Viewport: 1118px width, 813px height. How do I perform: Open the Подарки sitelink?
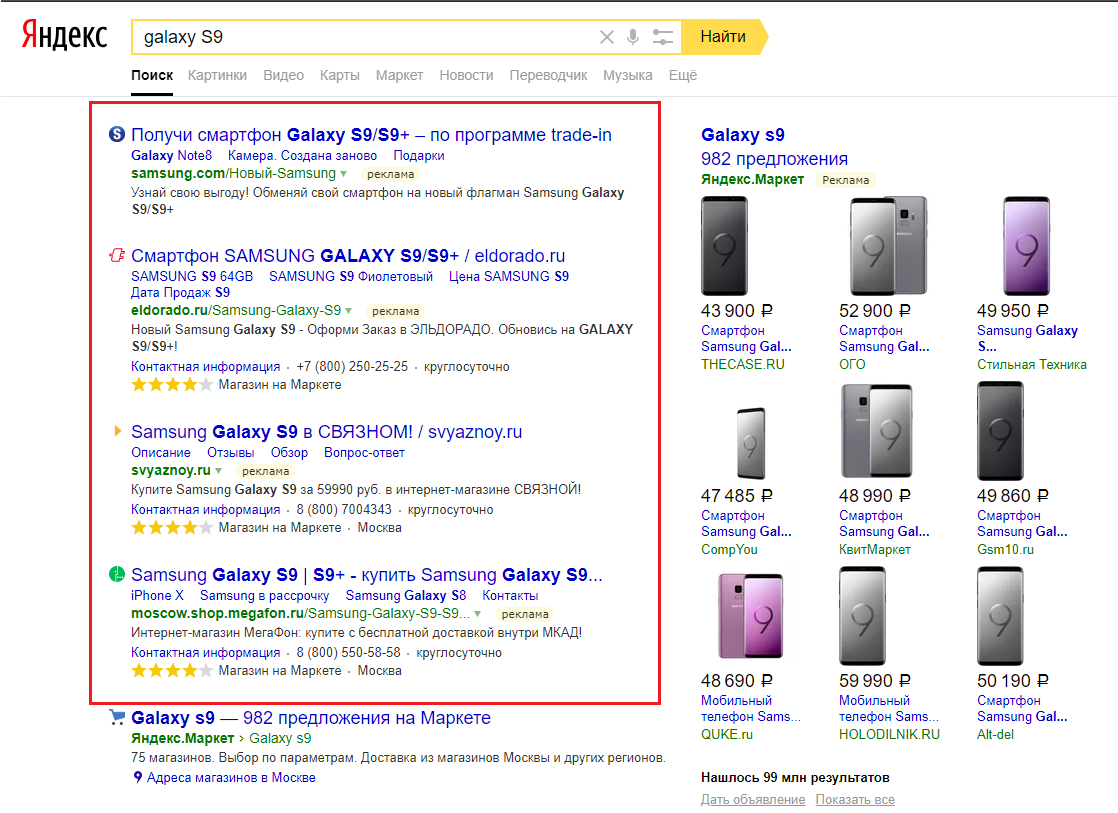pyautogui.click(x=419, y=155)
